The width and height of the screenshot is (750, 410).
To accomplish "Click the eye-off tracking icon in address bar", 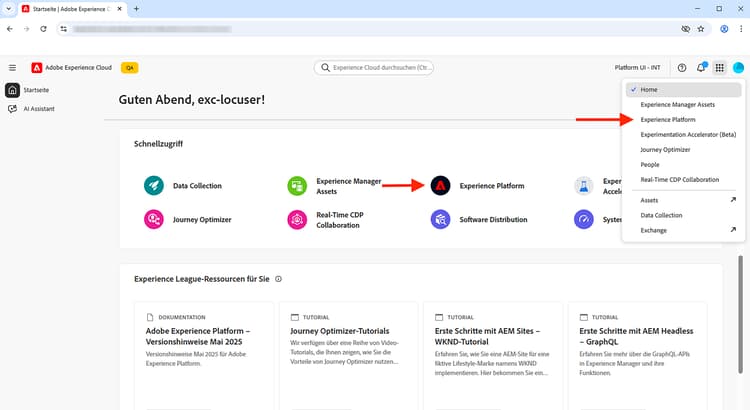I will (x=685, y=29).
